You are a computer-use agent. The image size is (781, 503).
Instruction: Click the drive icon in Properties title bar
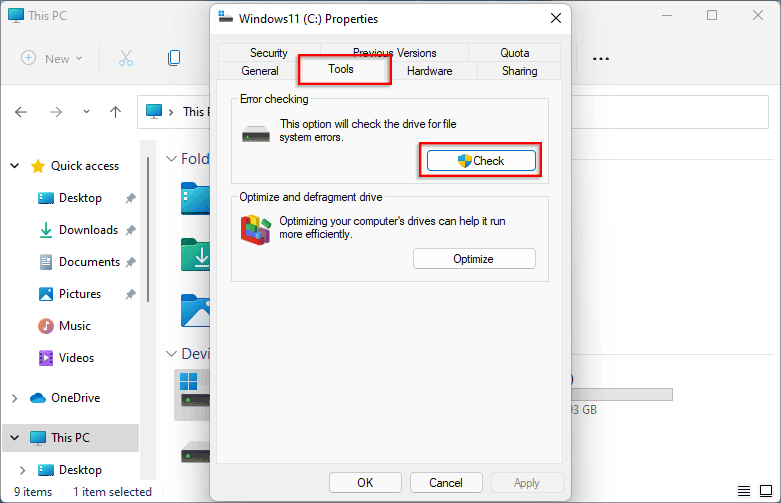click(x=225, y=17)
